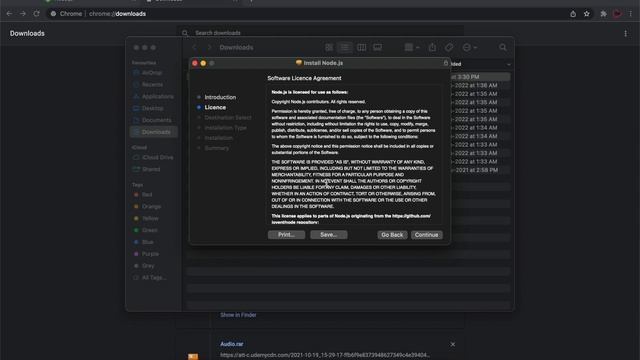The image size is (640, 360).
Task: Open the Chrome profile avatar
Action: 617,14
